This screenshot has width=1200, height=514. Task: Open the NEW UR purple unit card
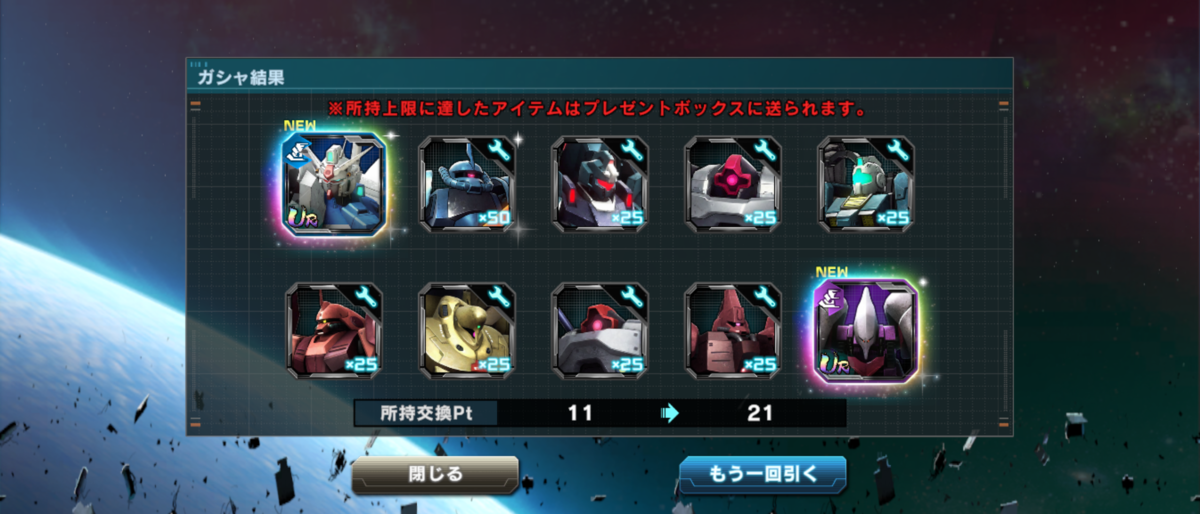[x=866, y=331]
